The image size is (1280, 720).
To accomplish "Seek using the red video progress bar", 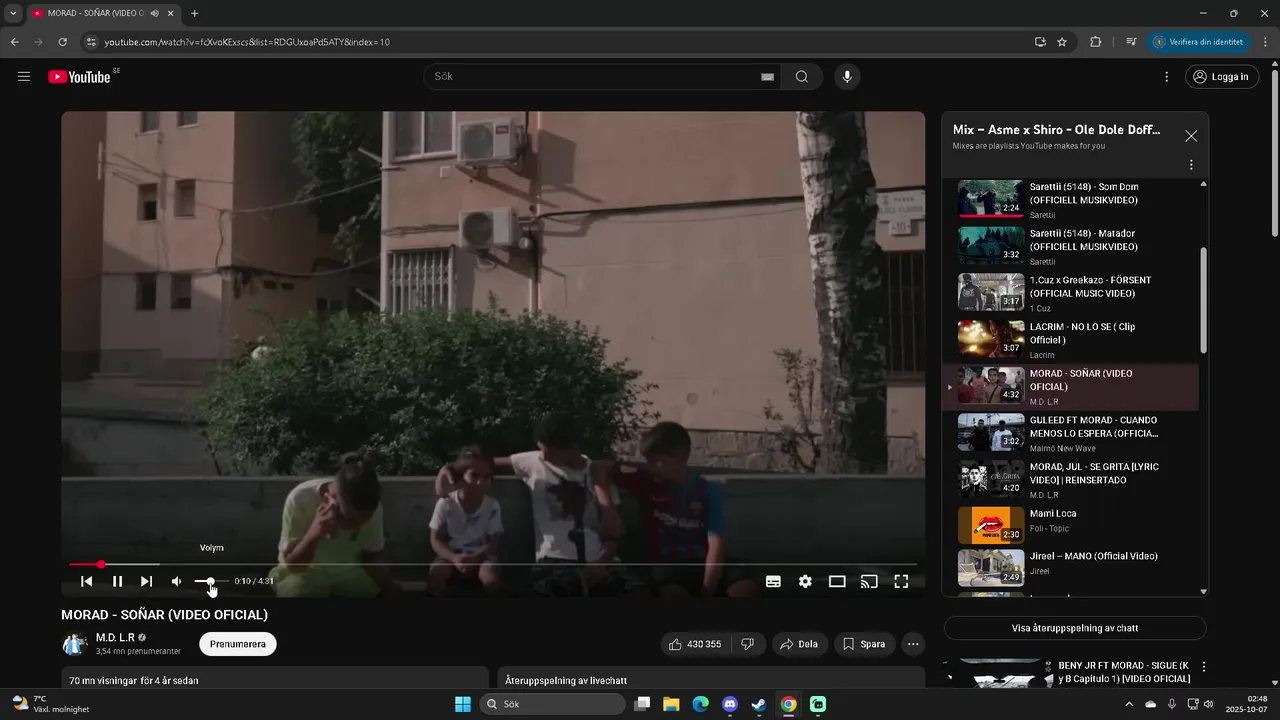I will click(492, 565).
